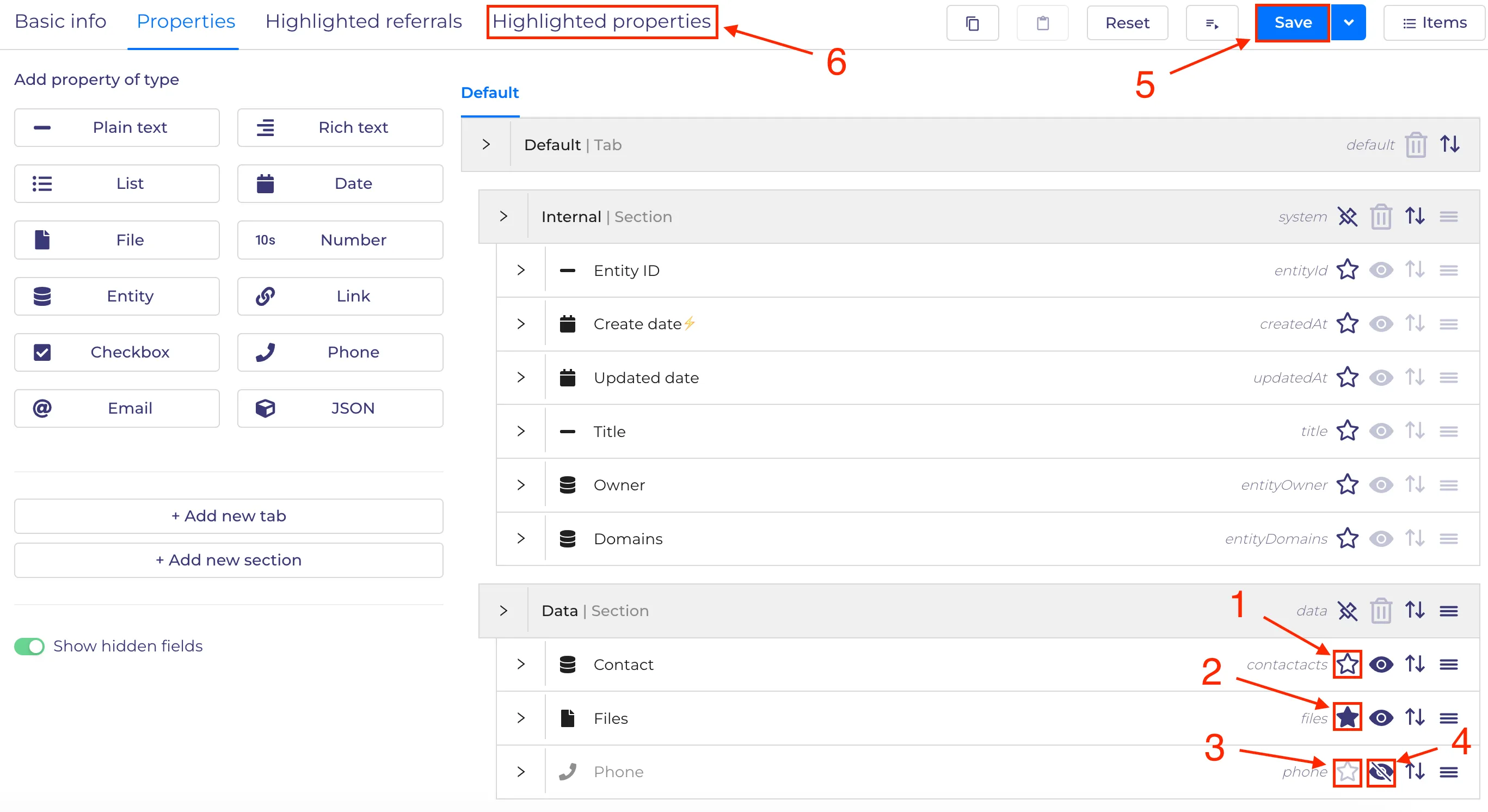The height and width of the screenshot is (812, 1488).
Task: Add a Rich text property
Action: pos(340,128)
